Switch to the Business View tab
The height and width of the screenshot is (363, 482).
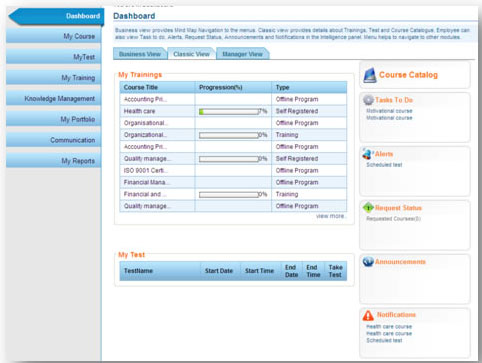coord(140,54)
